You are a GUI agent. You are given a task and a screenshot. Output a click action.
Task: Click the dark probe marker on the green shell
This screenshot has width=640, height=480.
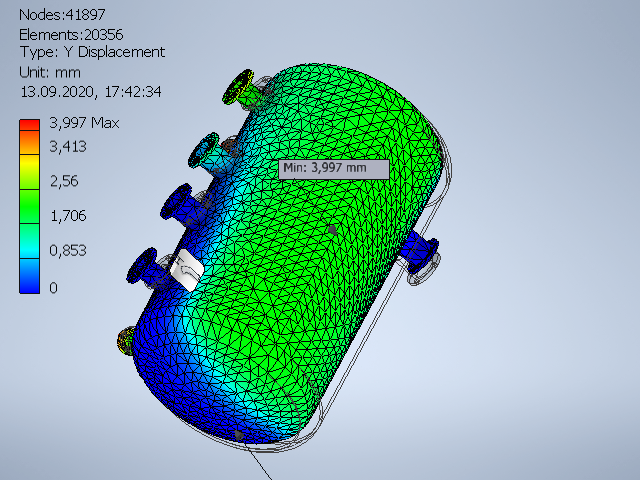tap(332, 230)
